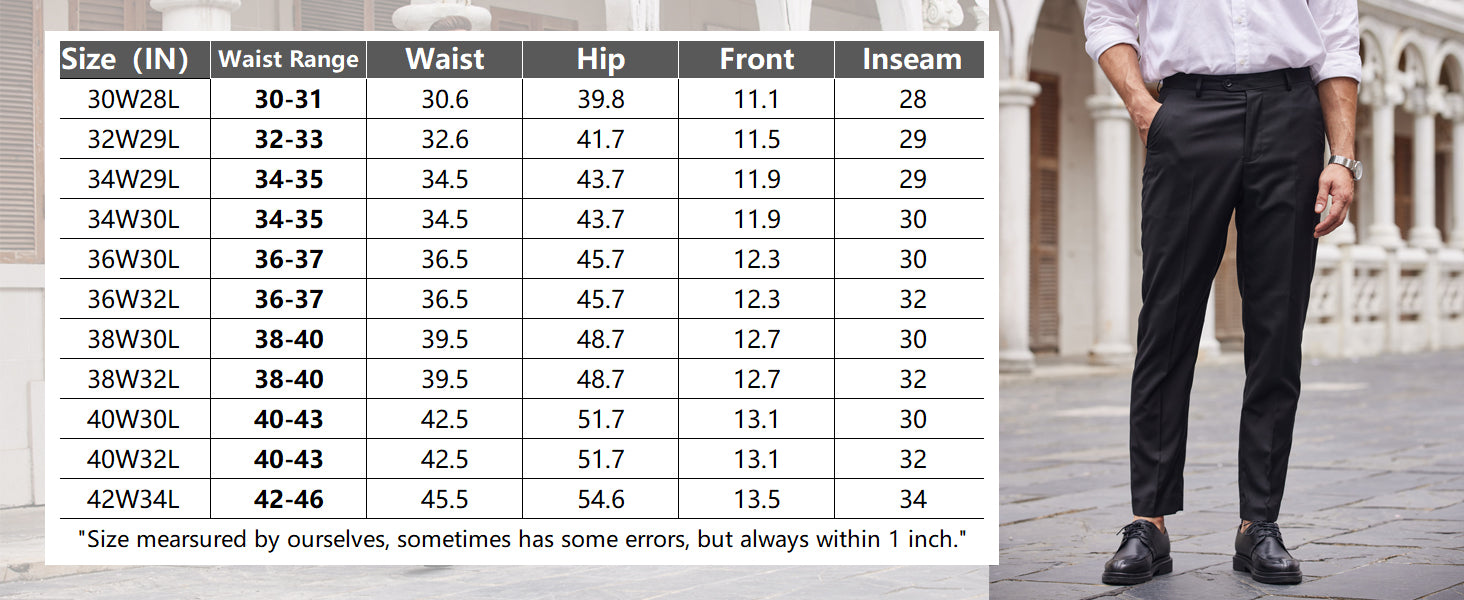Viewport: 1464px width, 600px height.
Task: Pick the 38W30L size label
Action: [x=133, y=340]
